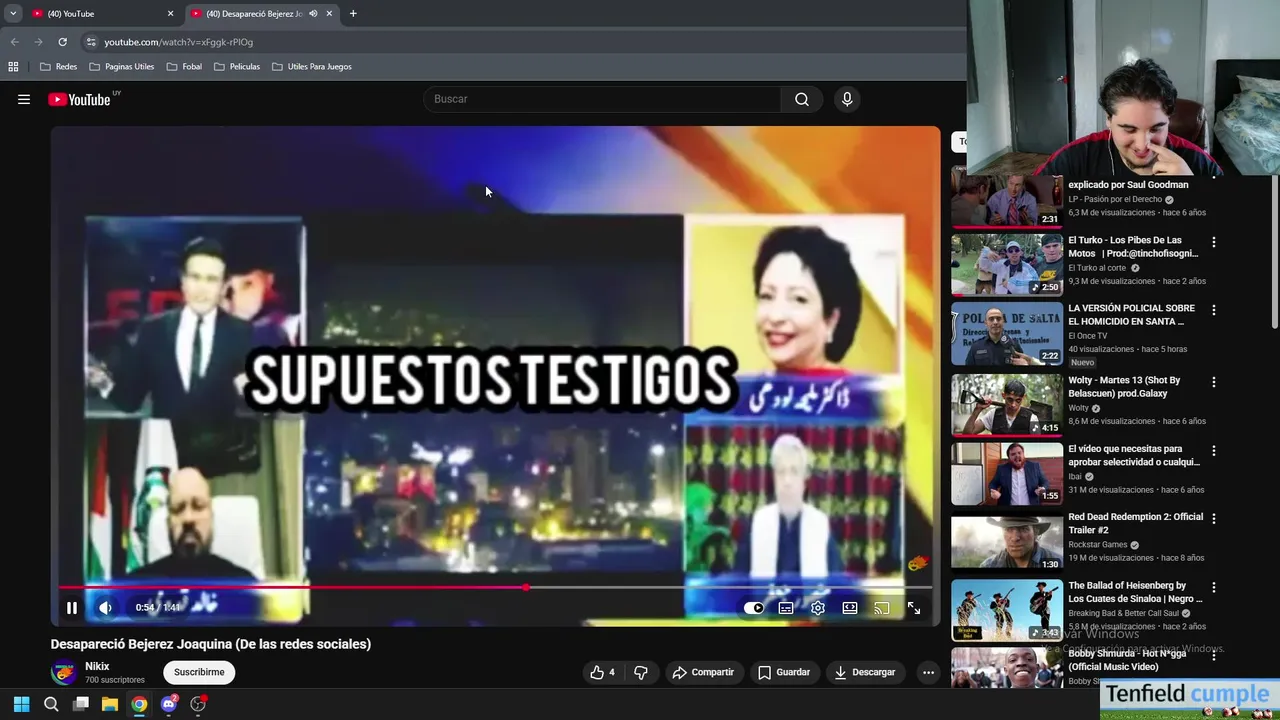Open the Peliculas bookmarks folder
Viewport: 1280px width, 720px height.
237,67
